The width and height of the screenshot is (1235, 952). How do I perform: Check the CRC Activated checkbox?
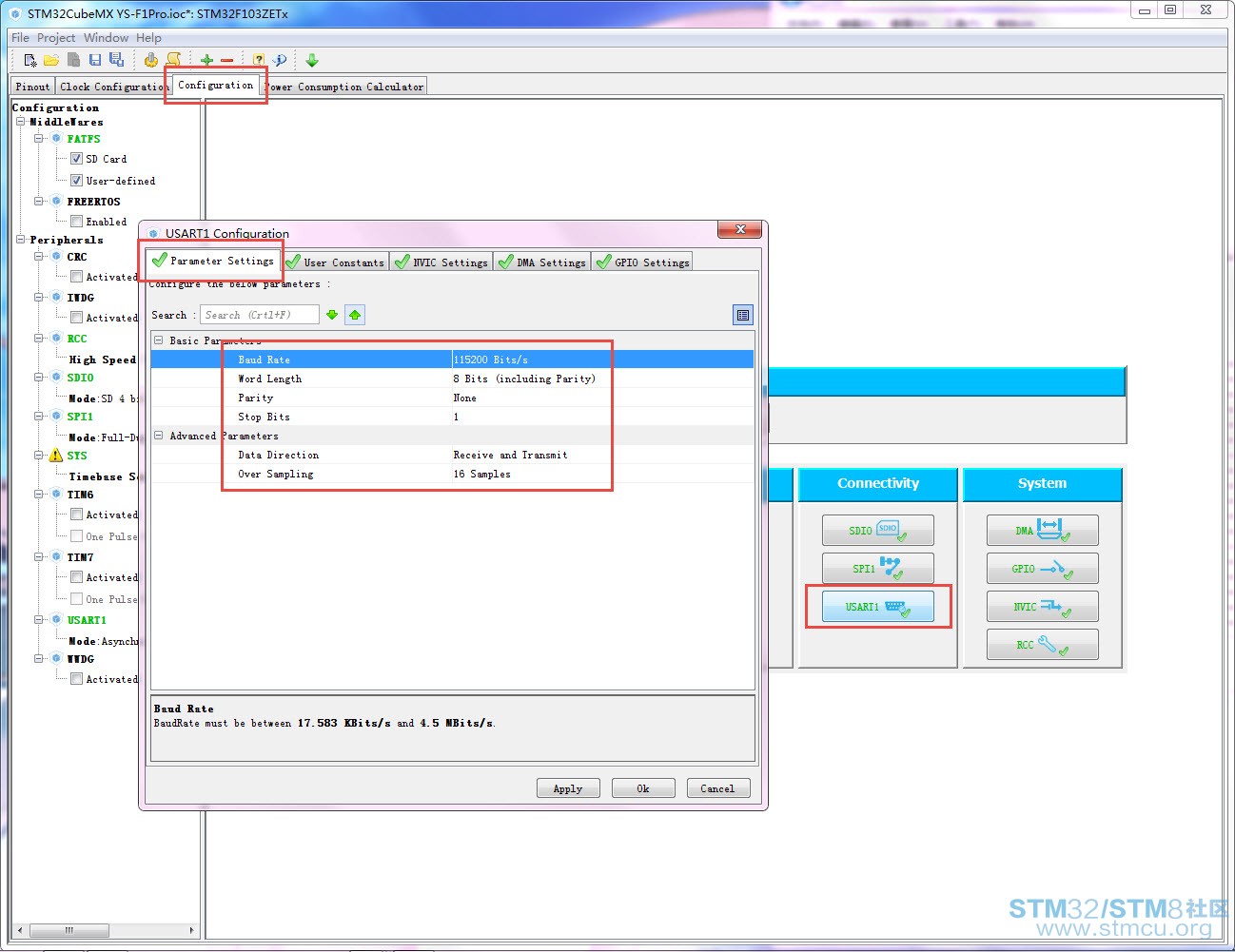tap(76, 277)
